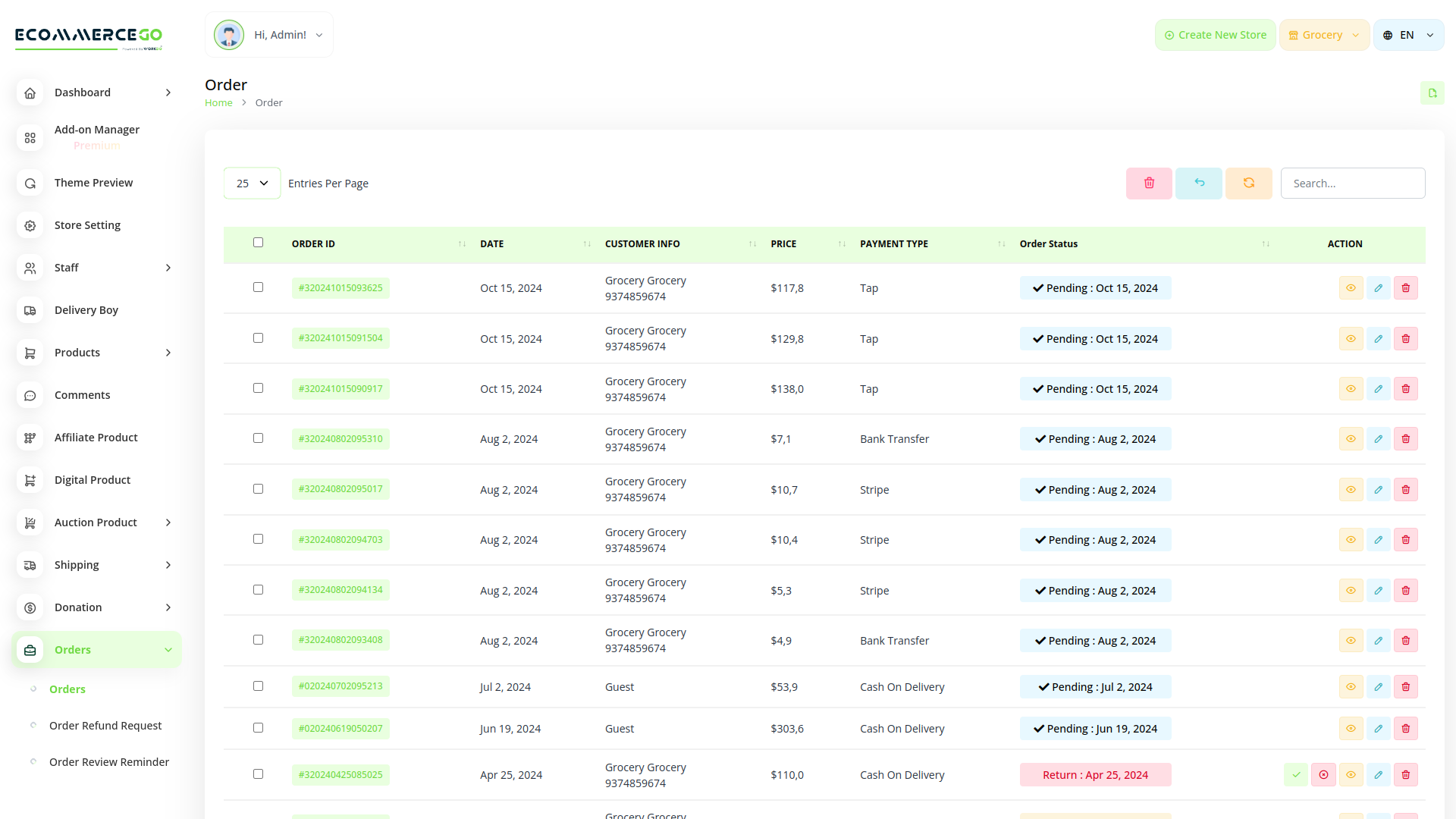View order #320241015093625 with the eye icon
Image resolution: width=1456 pixels, height=819 pixels.
click(x=1351, y=287)
